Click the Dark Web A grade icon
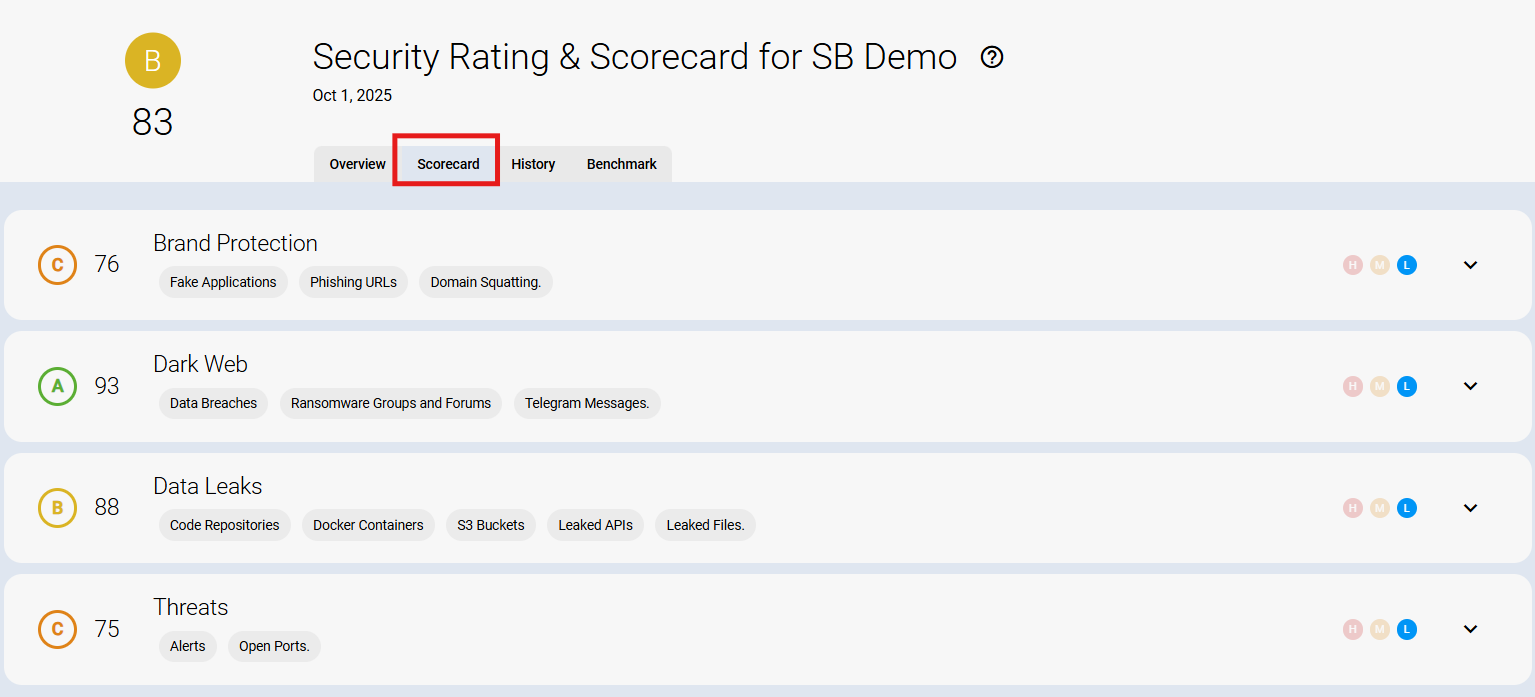The width and height of the screenshot is (1535, 697). click(57, 386)
